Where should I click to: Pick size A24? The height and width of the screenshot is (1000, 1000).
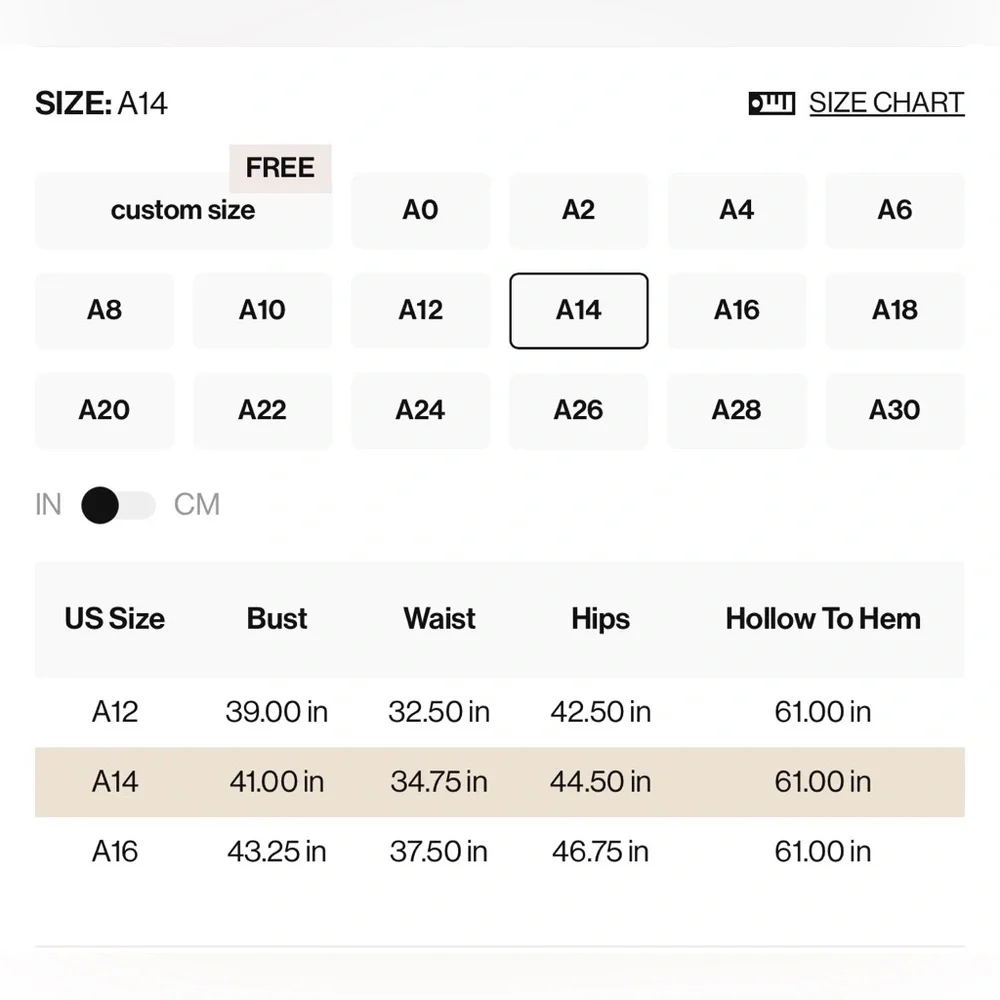tap(420, 411)
